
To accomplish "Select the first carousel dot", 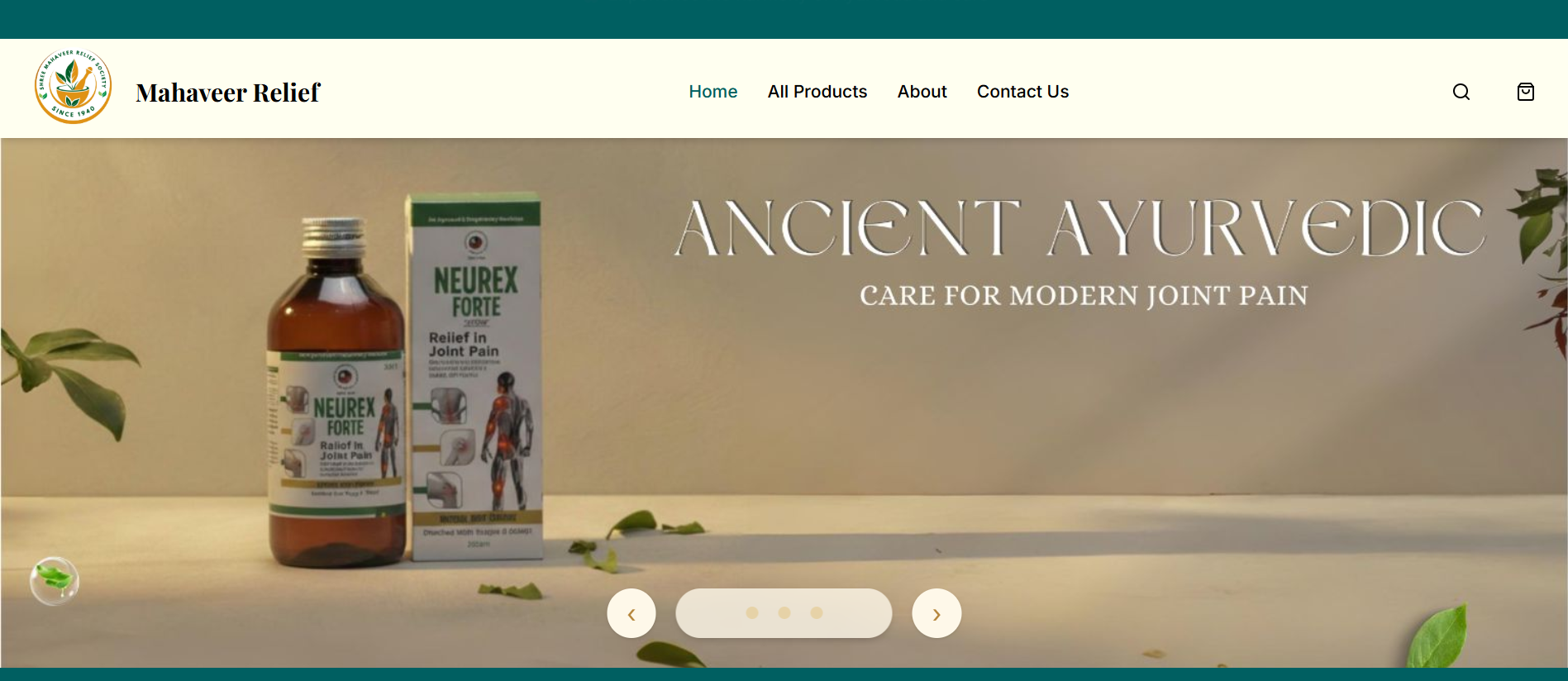I will click(x=752, y=612).
